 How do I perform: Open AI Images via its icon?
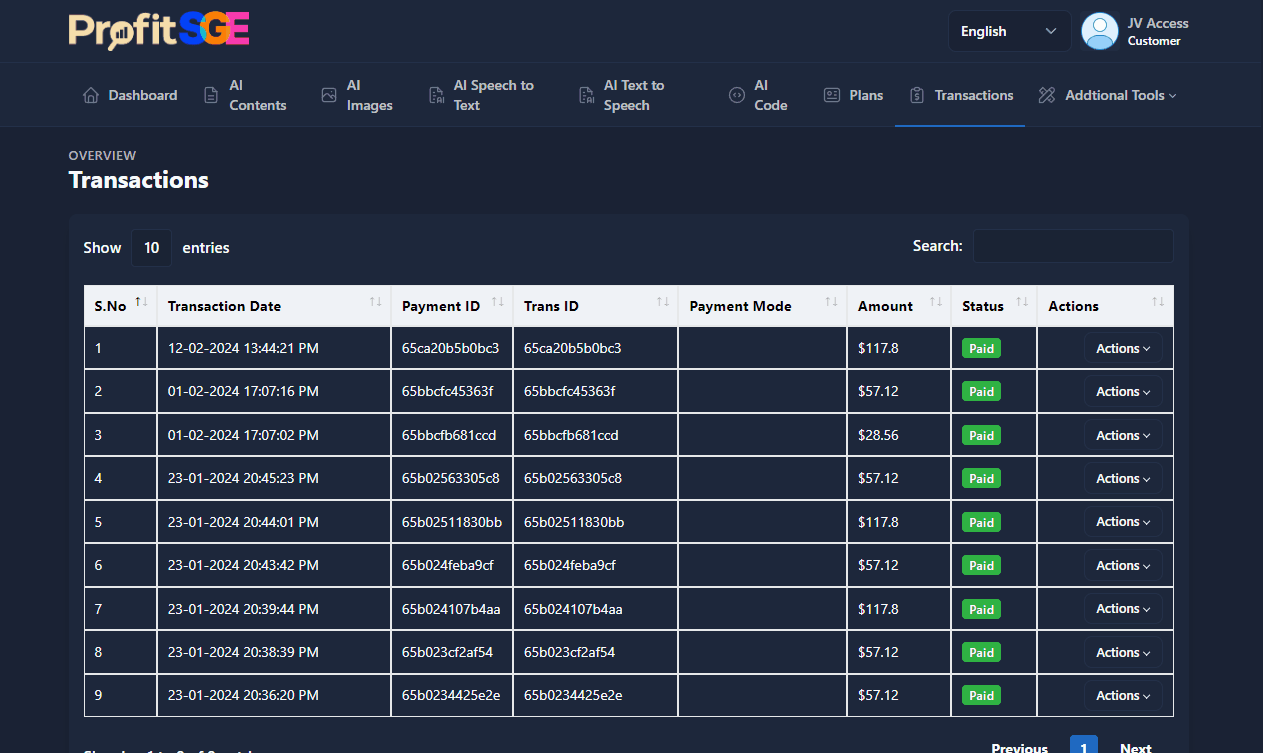pyautogui.click(x=328, y=94)
